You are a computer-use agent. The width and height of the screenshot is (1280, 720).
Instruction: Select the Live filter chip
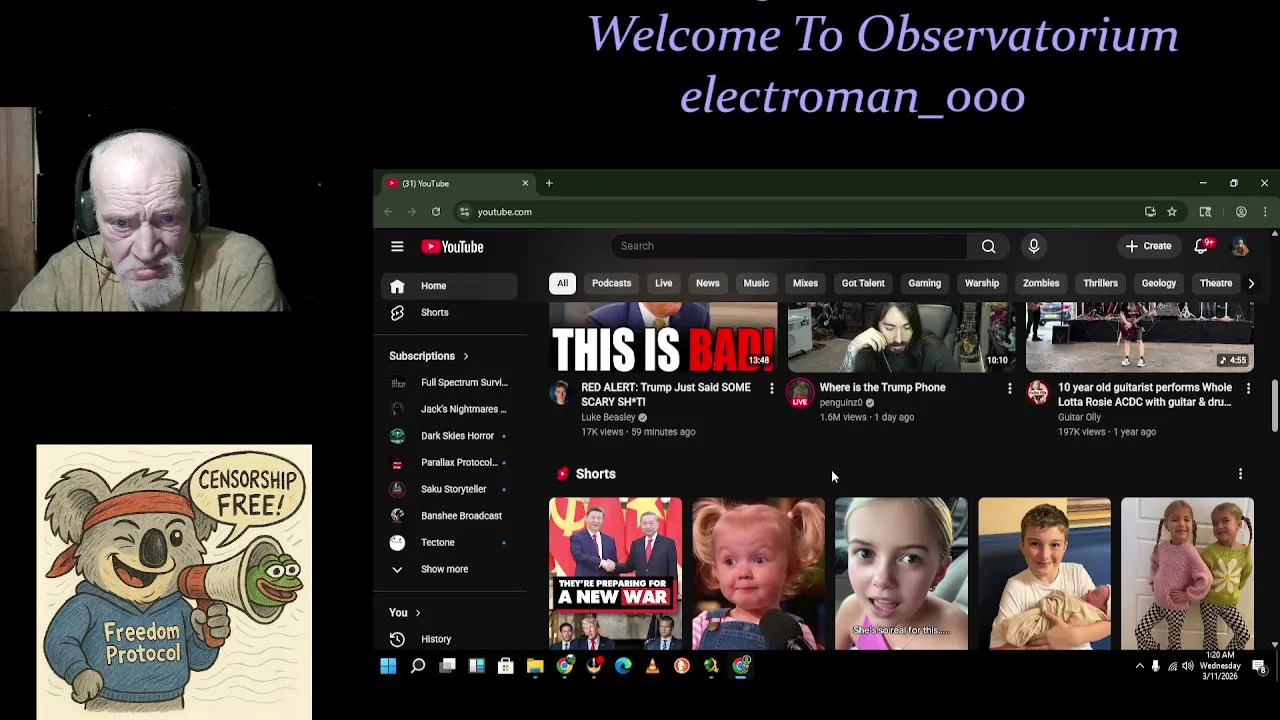click(663, 283)
